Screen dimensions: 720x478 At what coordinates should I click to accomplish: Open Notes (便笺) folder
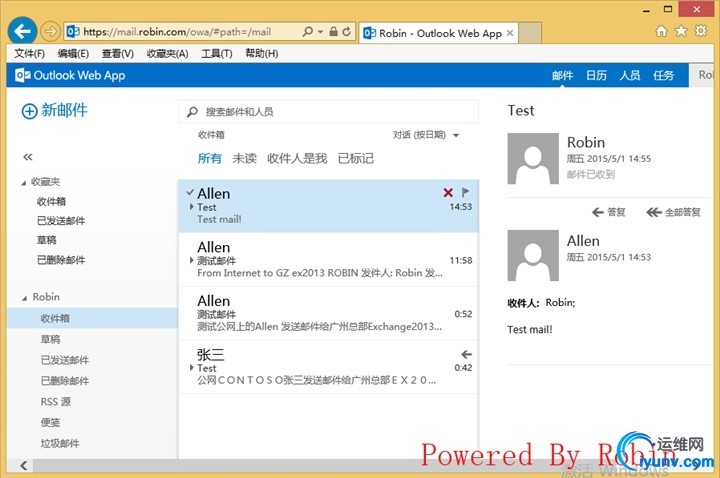pyautogui.click(x=51, y=422)
